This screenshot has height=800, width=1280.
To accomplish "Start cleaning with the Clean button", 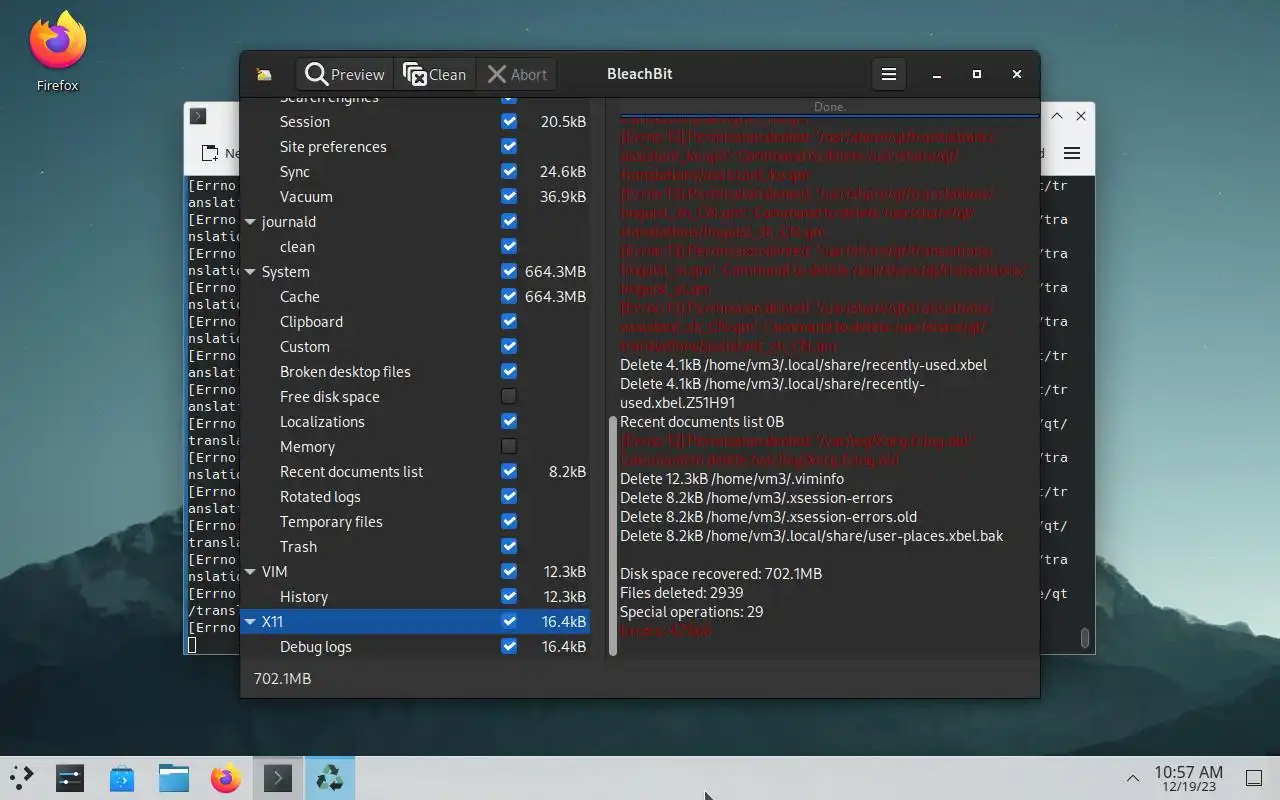I will (x=434, y=74).
